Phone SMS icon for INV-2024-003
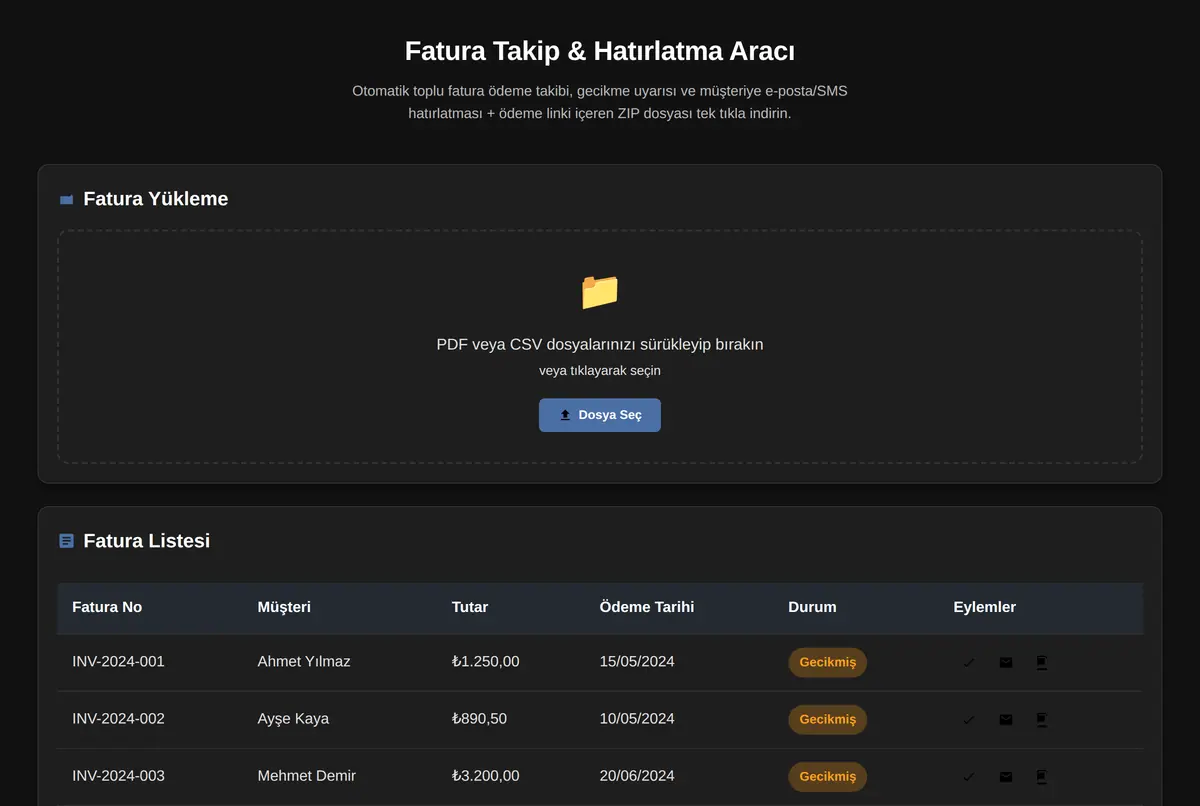 click(1041, 776)
